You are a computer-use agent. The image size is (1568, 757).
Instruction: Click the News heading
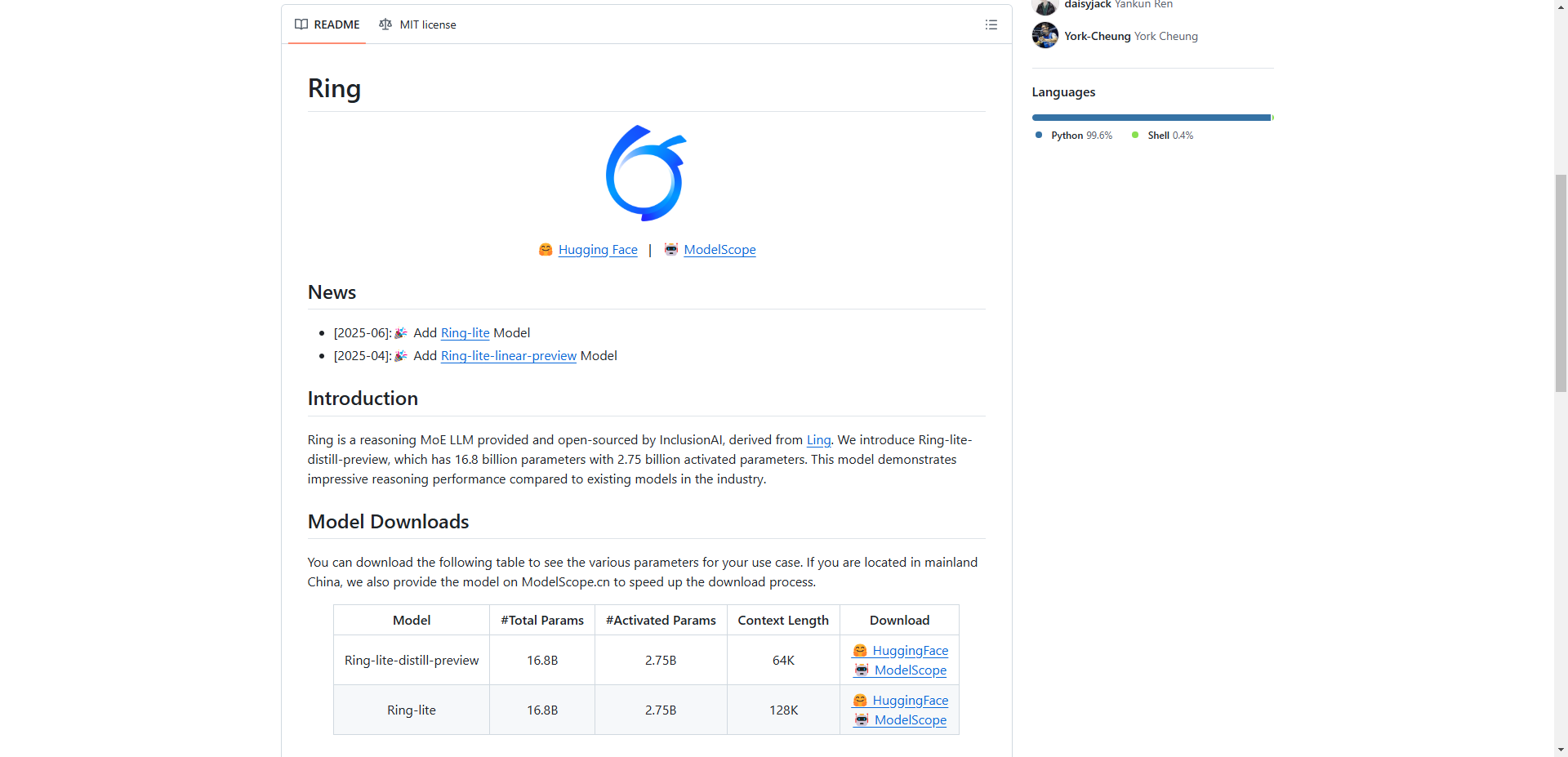point(332,292)
